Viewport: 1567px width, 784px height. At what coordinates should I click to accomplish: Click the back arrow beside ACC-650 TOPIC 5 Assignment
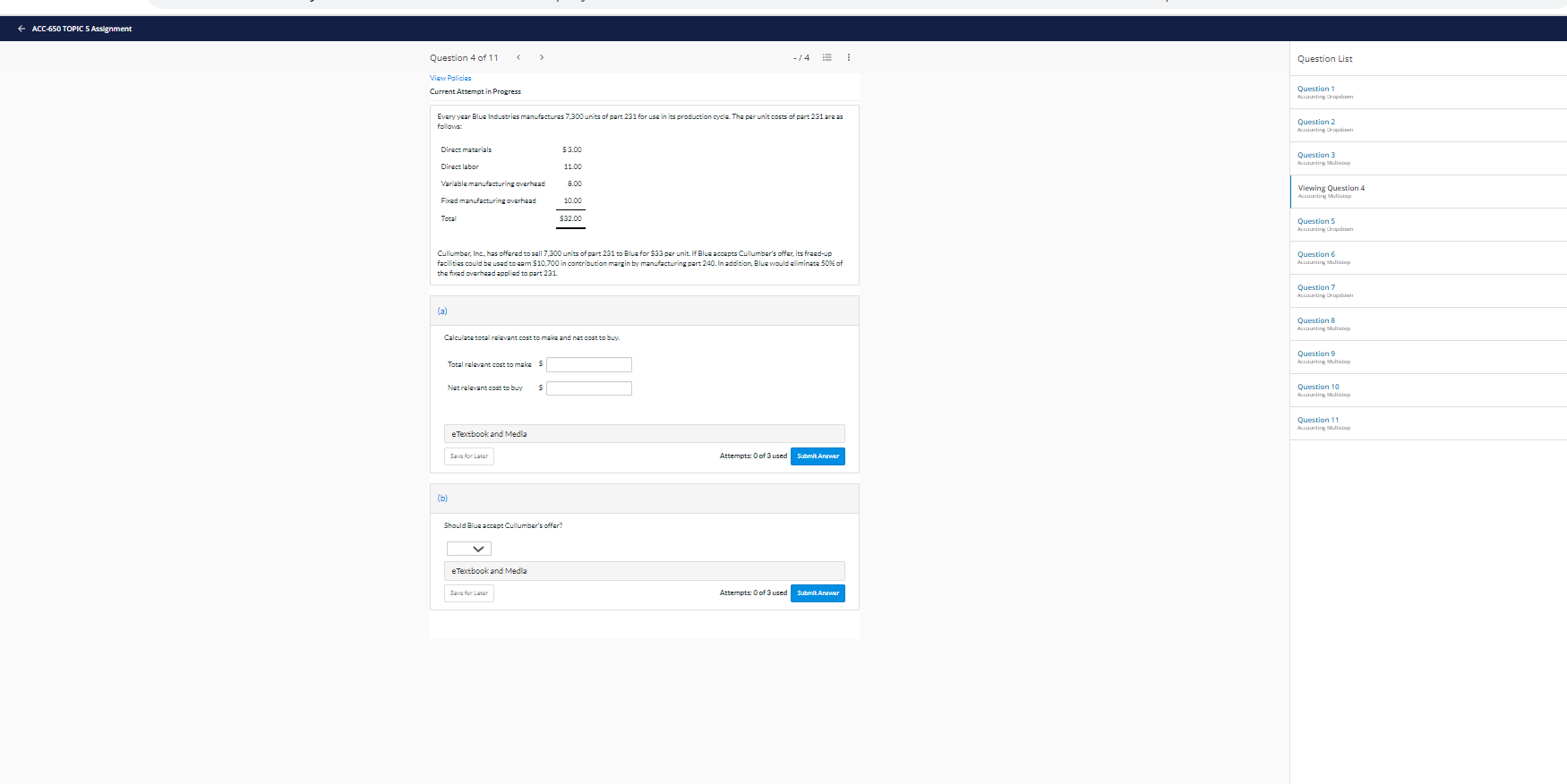[21, 29]
